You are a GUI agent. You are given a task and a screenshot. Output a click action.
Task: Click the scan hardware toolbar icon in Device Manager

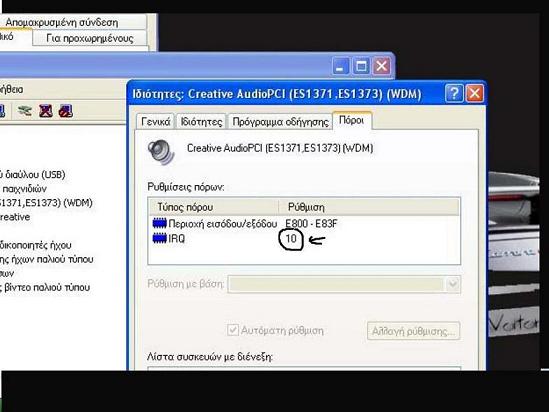click(x=25, y=111)
